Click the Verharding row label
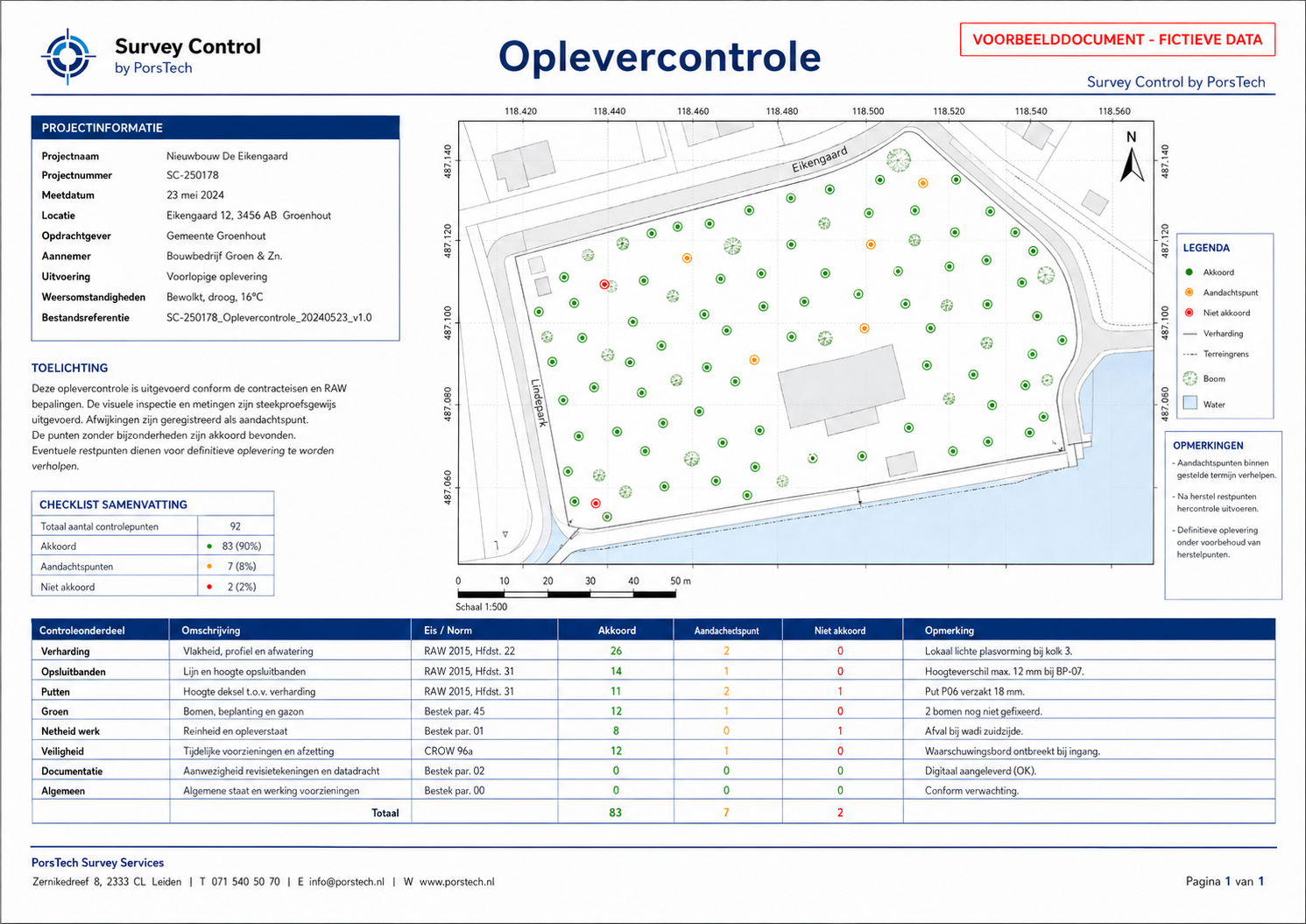The width and height of the screenshot is (1306, 924). [x=66, y=652]
